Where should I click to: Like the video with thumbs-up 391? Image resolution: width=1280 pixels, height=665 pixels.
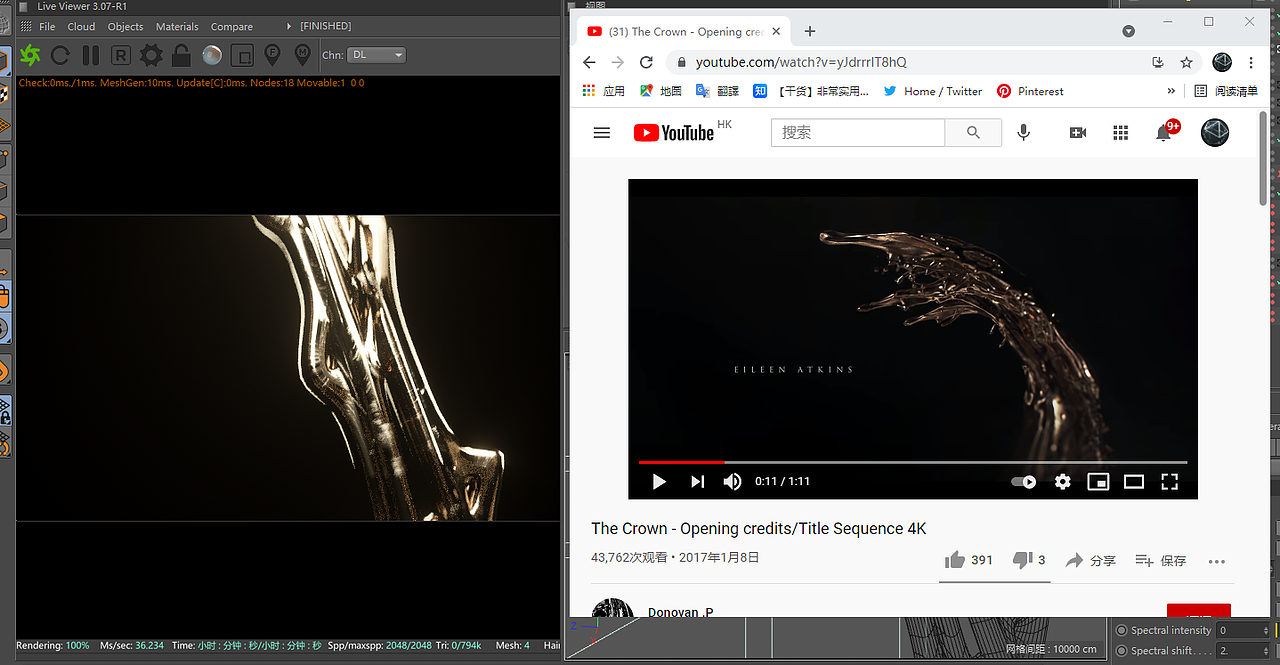pos(969,560)
